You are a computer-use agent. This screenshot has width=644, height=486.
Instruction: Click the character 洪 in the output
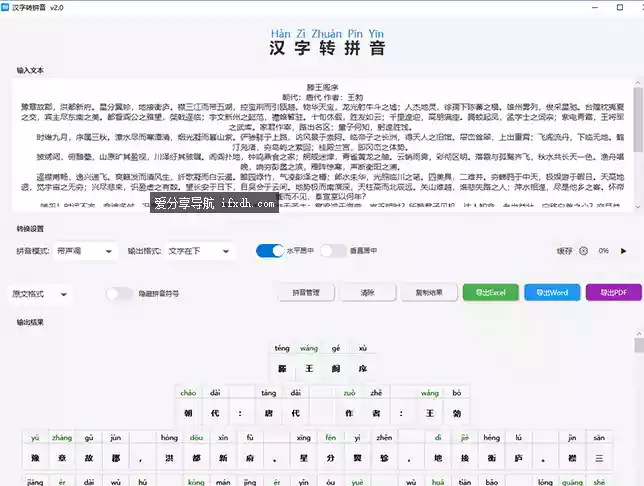pyautogui.click(x=169, y=458)
